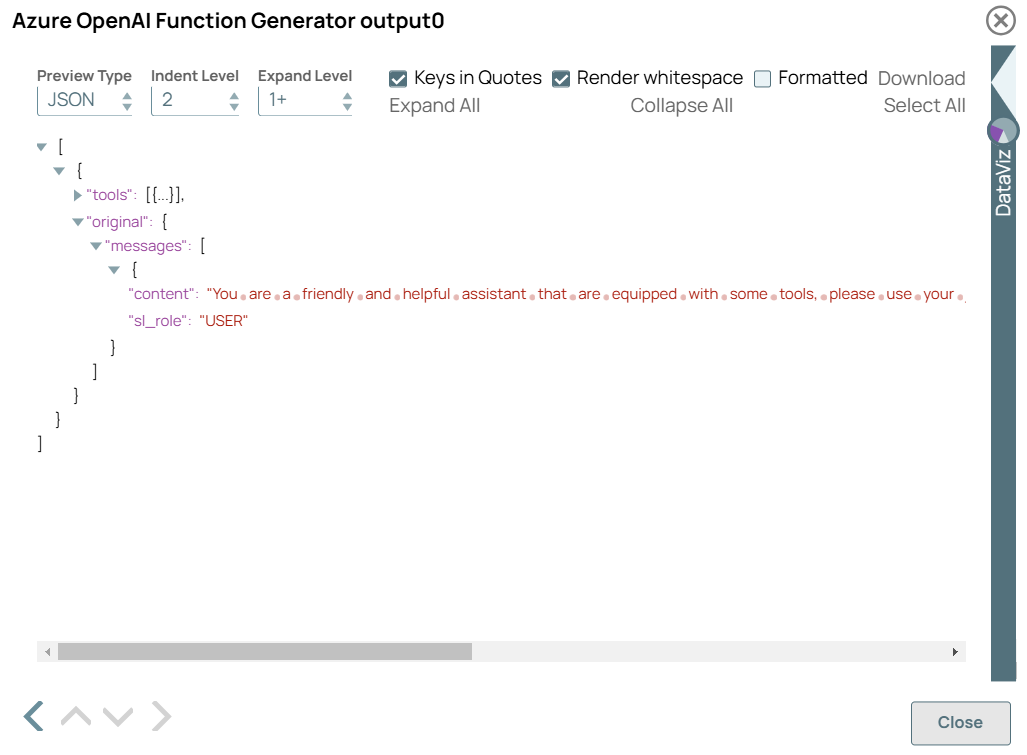Click the upward record navigation arrow

point(74,716)
